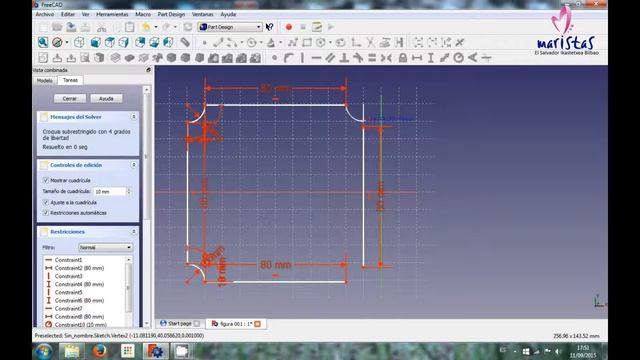Select Constraint2 (80 mm) in the list
The height and width of the screenshot is (360, 640).
click(x=79, y=268)
